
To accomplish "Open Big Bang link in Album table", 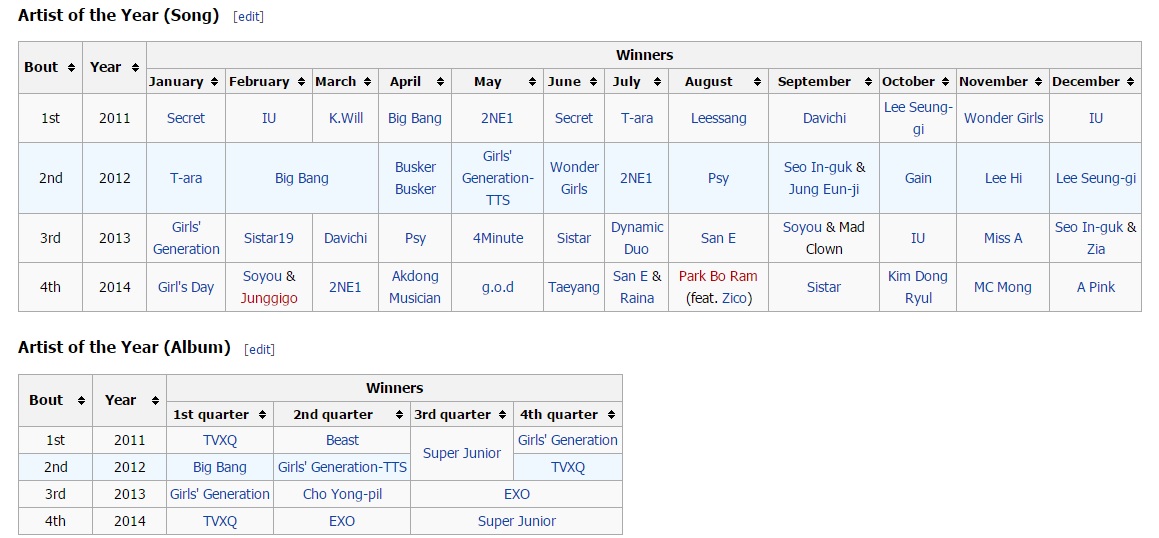I will click(220, 468).
